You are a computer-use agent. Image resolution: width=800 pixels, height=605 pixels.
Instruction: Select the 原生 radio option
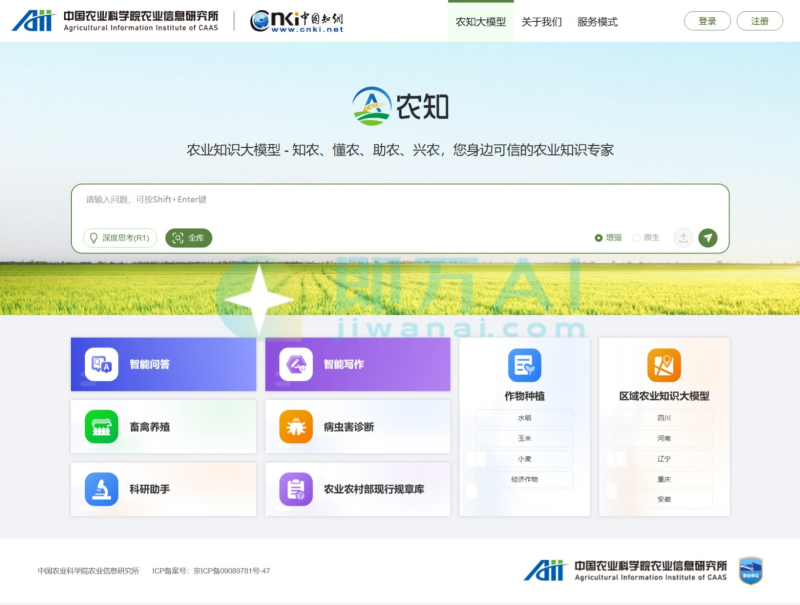point(637,238)
